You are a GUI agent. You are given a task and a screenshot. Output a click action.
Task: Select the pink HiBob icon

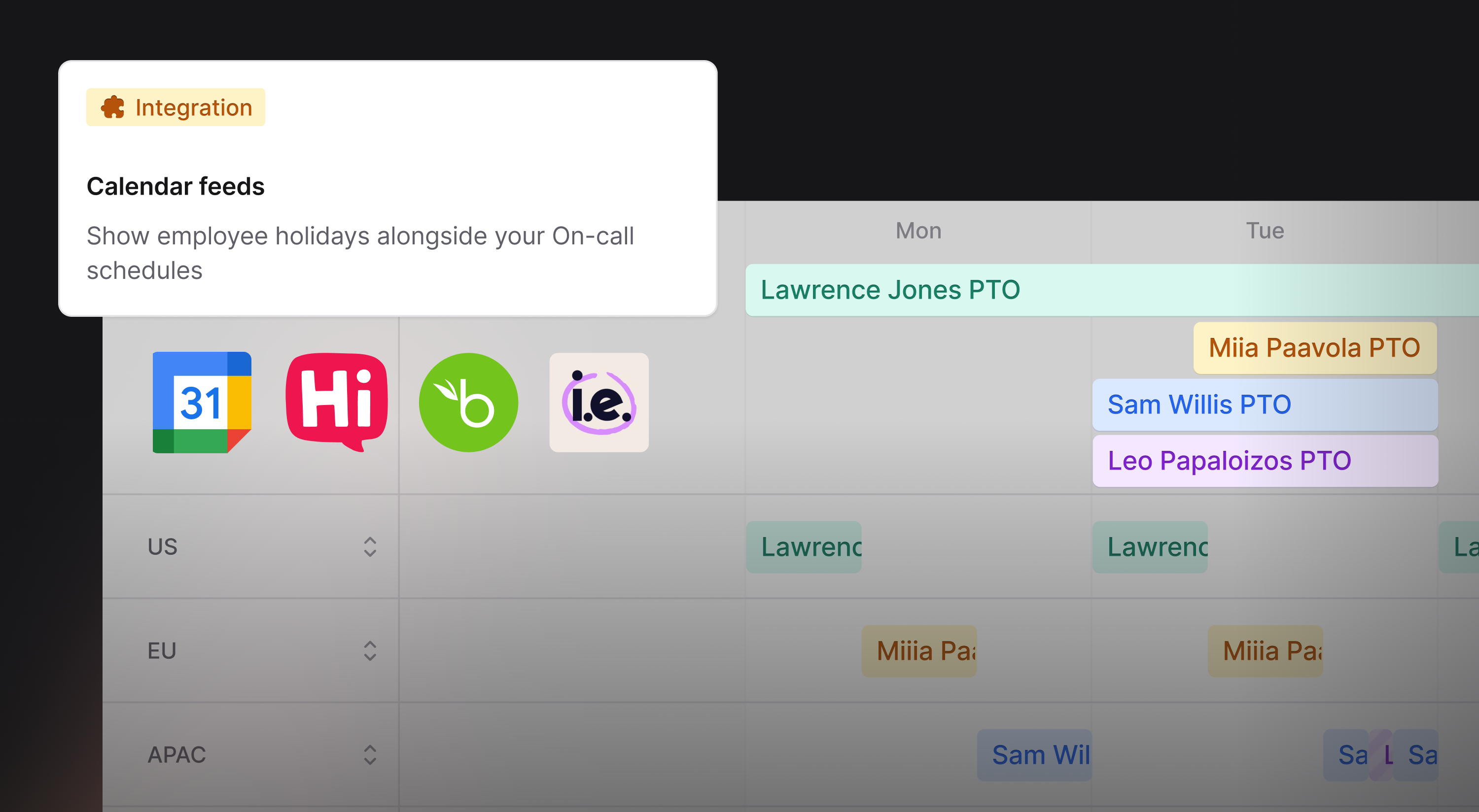(x=336, y=402)
